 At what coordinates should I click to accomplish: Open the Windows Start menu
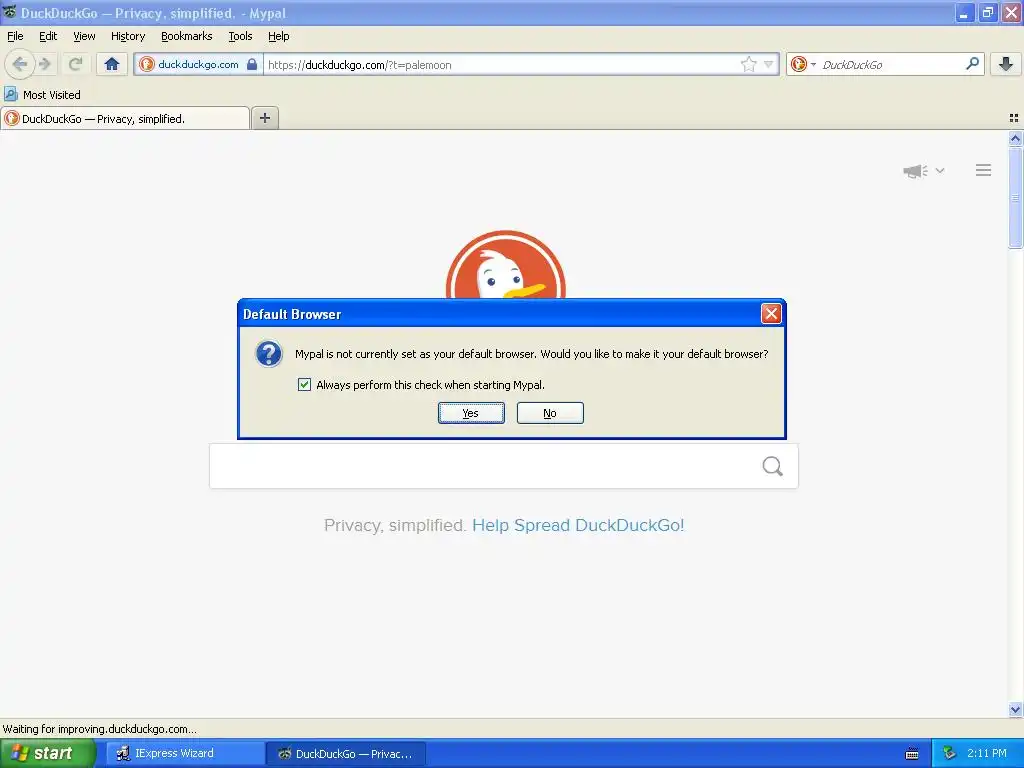coord(47,753)
